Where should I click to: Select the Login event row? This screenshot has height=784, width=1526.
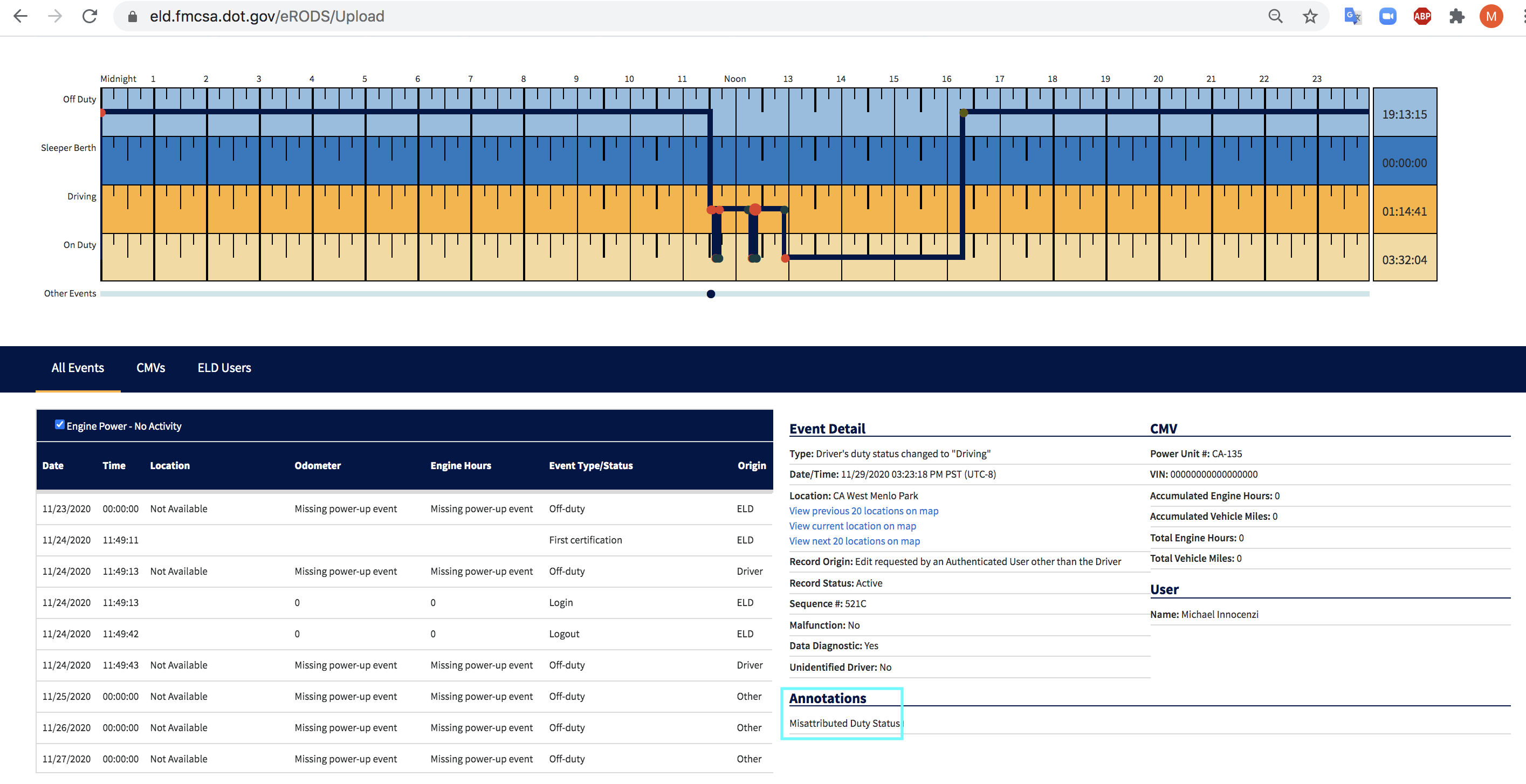coord(404,603)
